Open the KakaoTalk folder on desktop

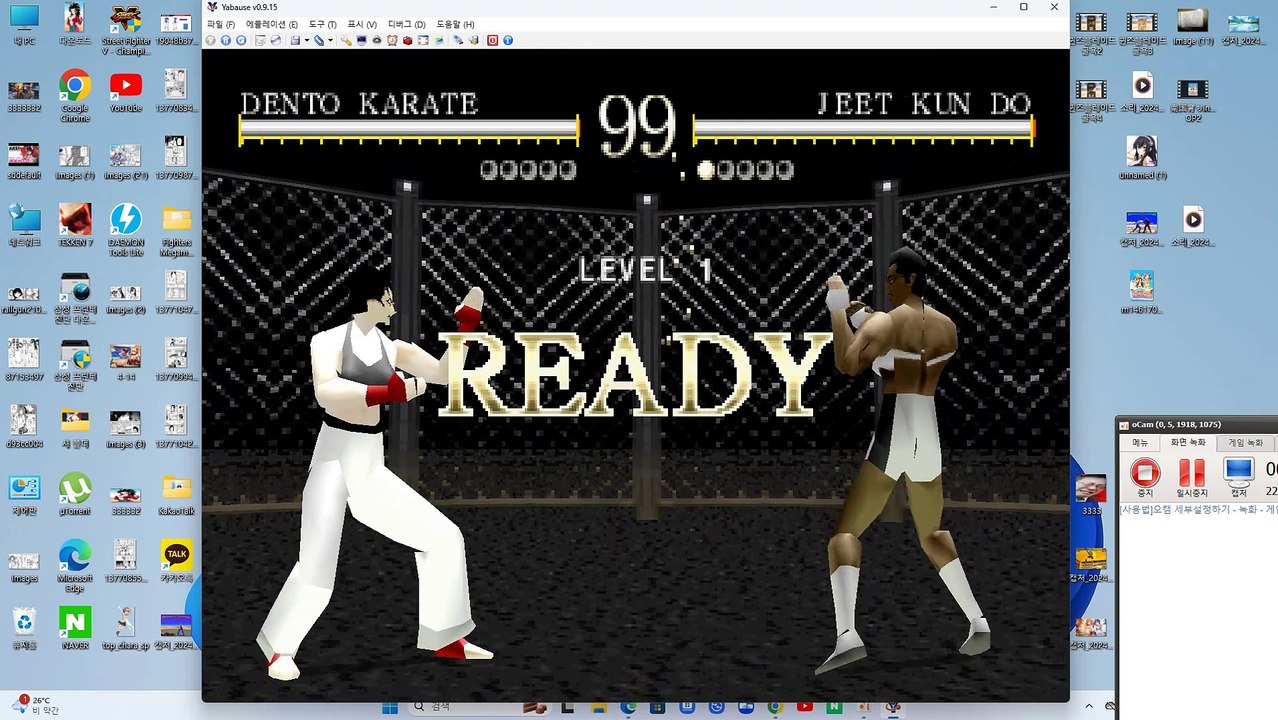click(x=177, y=494)
